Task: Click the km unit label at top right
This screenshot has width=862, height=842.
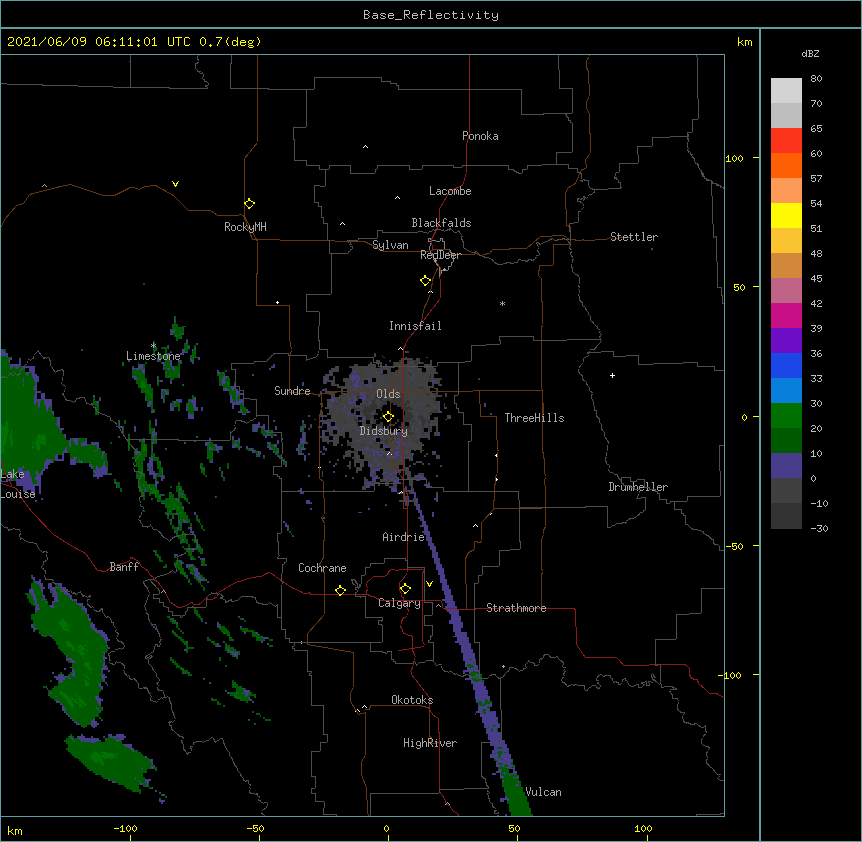Action: pyautogui.click(x=745, y=42)
